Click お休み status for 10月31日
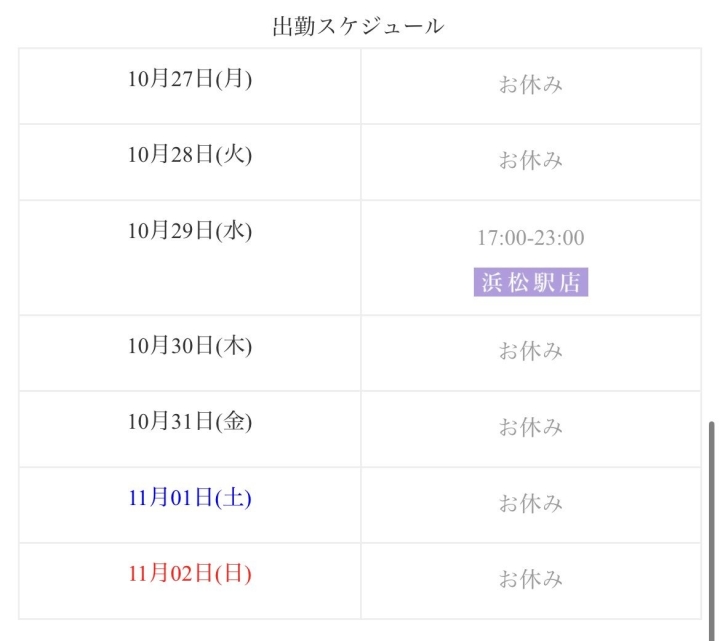Image resolution: width=720 pixels, height=641 pixels. (x=531, y=428)
